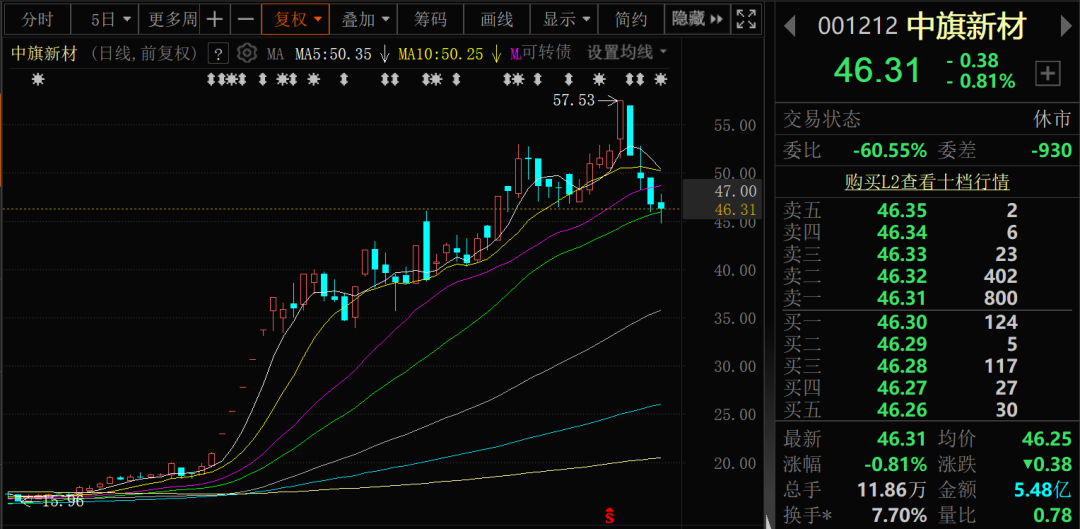This screenshot has width=1080, height=529.
Task: Click the question mark help icon
Action: point(219,53)
